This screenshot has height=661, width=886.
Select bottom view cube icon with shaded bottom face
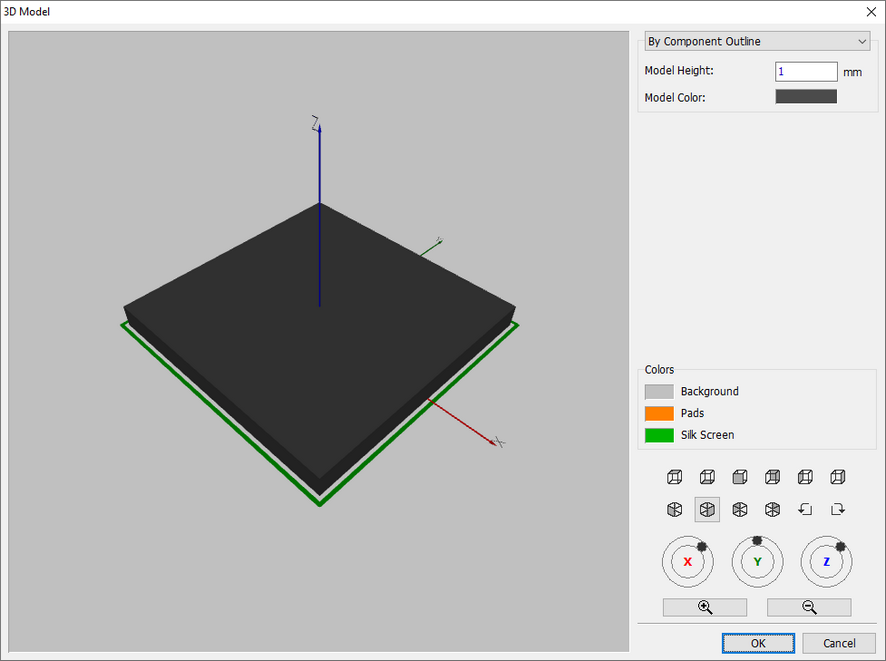point(707,477)
